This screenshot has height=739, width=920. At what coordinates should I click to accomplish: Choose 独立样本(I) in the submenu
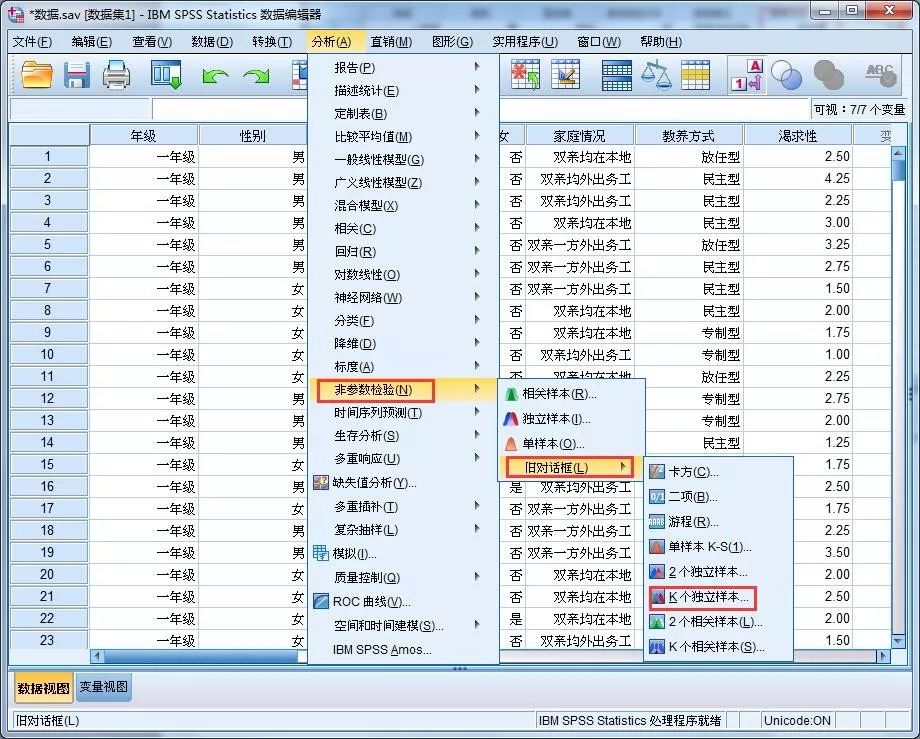(556, 419)
